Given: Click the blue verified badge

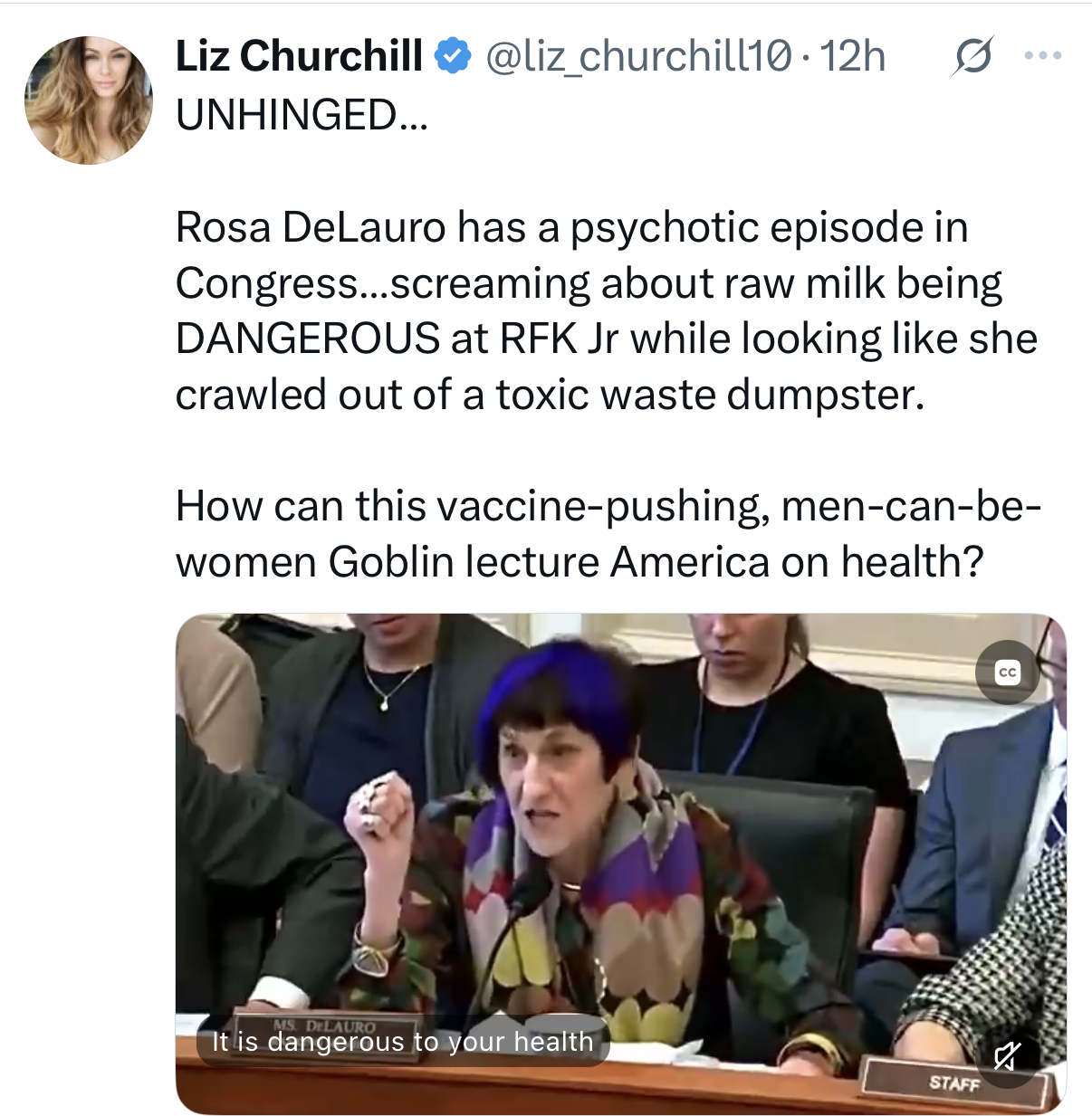Looking at the screenshot, I should pyautogui.click(x=453, y=56).
